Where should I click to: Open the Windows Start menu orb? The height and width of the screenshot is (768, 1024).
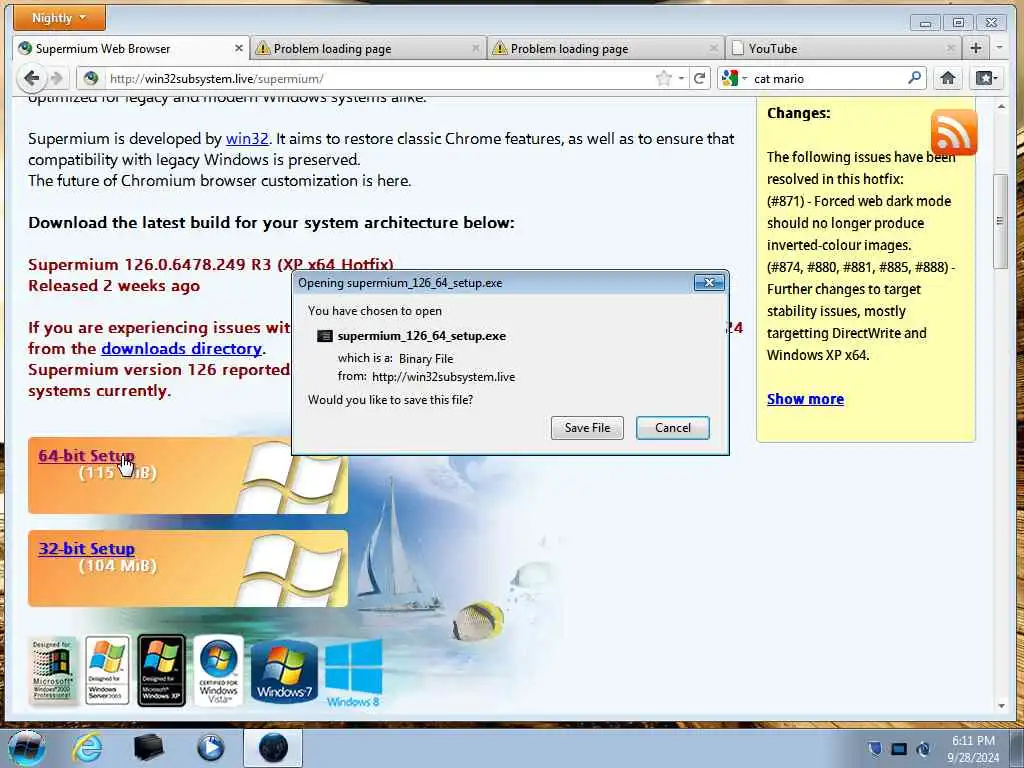coord(27,748)
